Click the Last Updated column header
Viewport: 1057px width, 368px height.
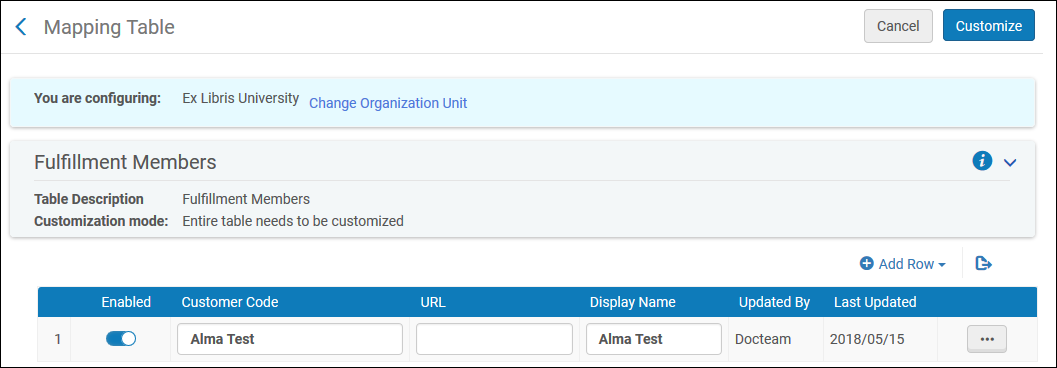pyautogui.click(x=875, y=302)
